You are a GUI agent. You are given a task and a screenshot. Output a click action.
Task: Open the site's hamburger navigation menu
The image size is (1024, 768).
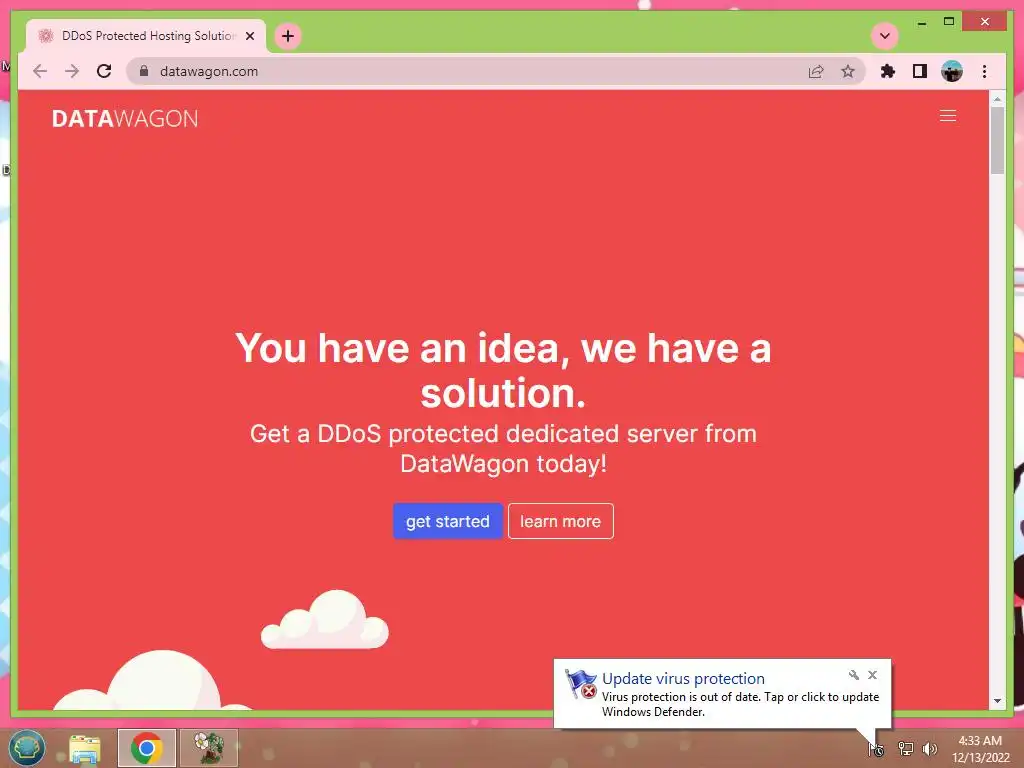coord(948,116)
